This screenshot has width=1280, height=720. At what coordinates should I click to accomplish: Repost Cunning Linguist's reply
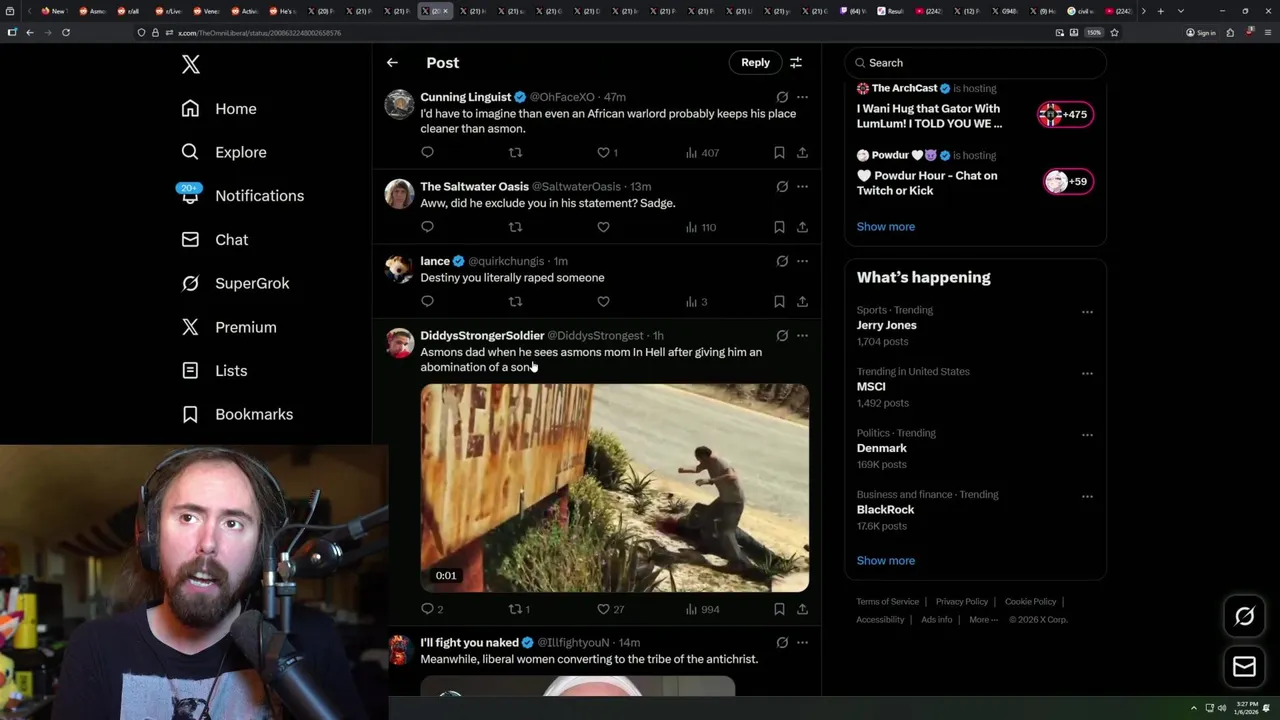515,153
